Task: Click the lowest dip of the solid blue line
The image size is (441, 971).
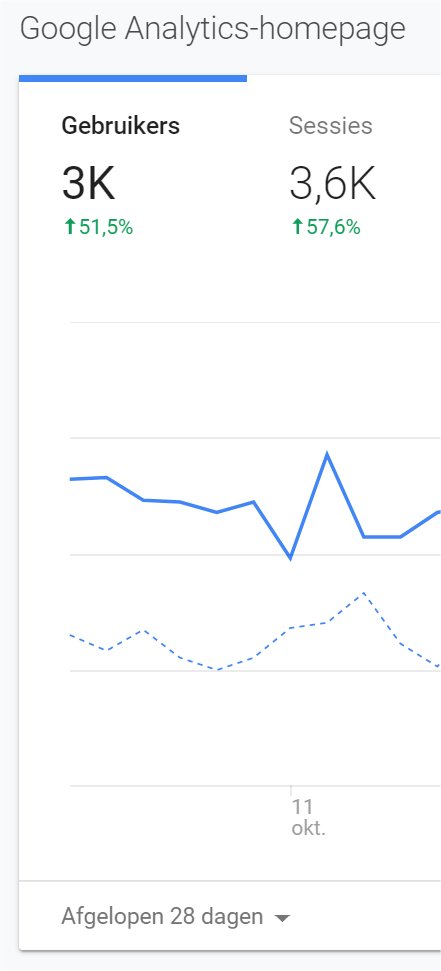Action: point(290,558)
